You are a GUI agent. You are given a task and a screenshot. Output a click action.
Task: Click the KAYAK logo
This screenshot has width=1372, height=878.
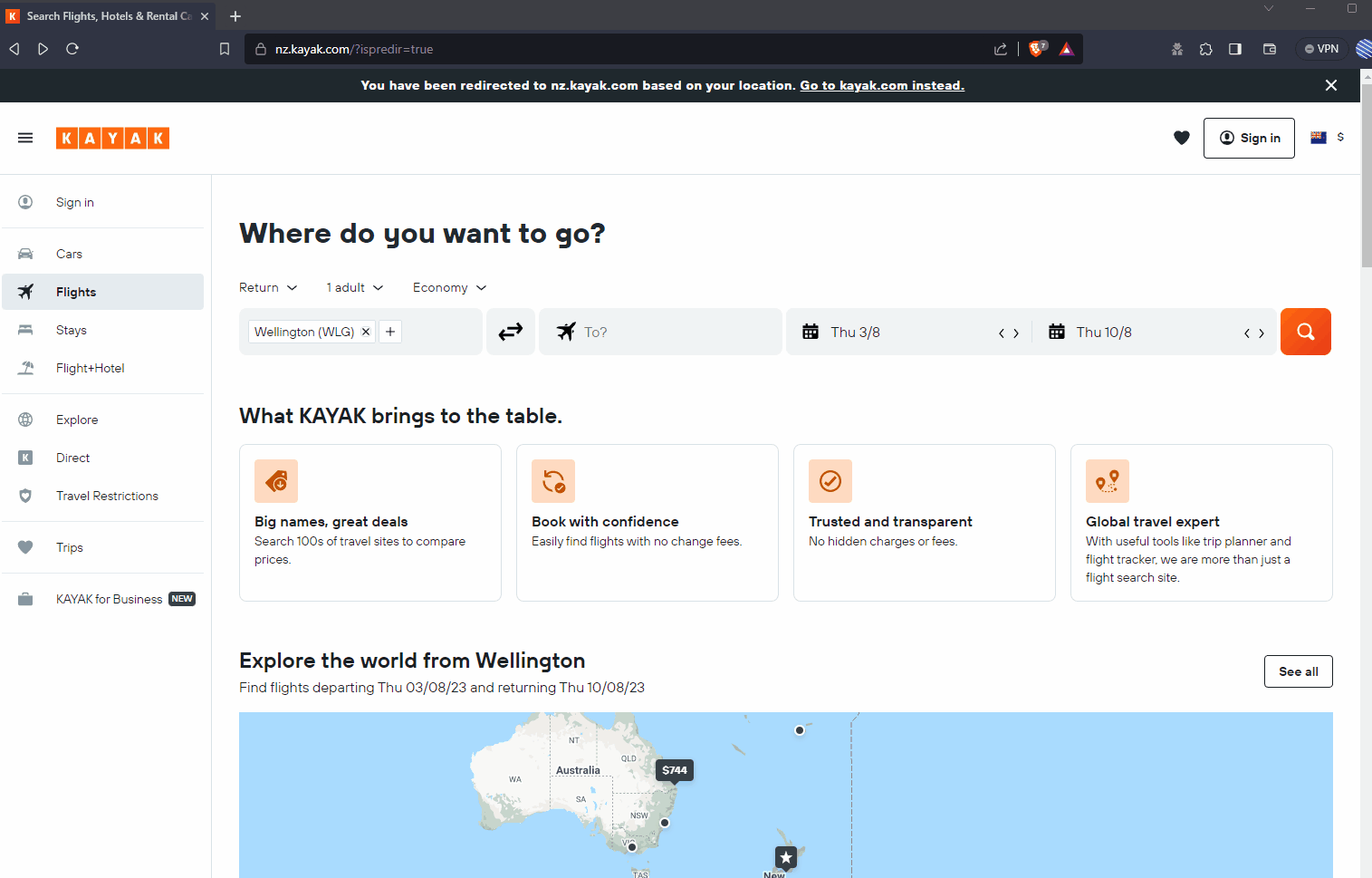tap(112, 138)
